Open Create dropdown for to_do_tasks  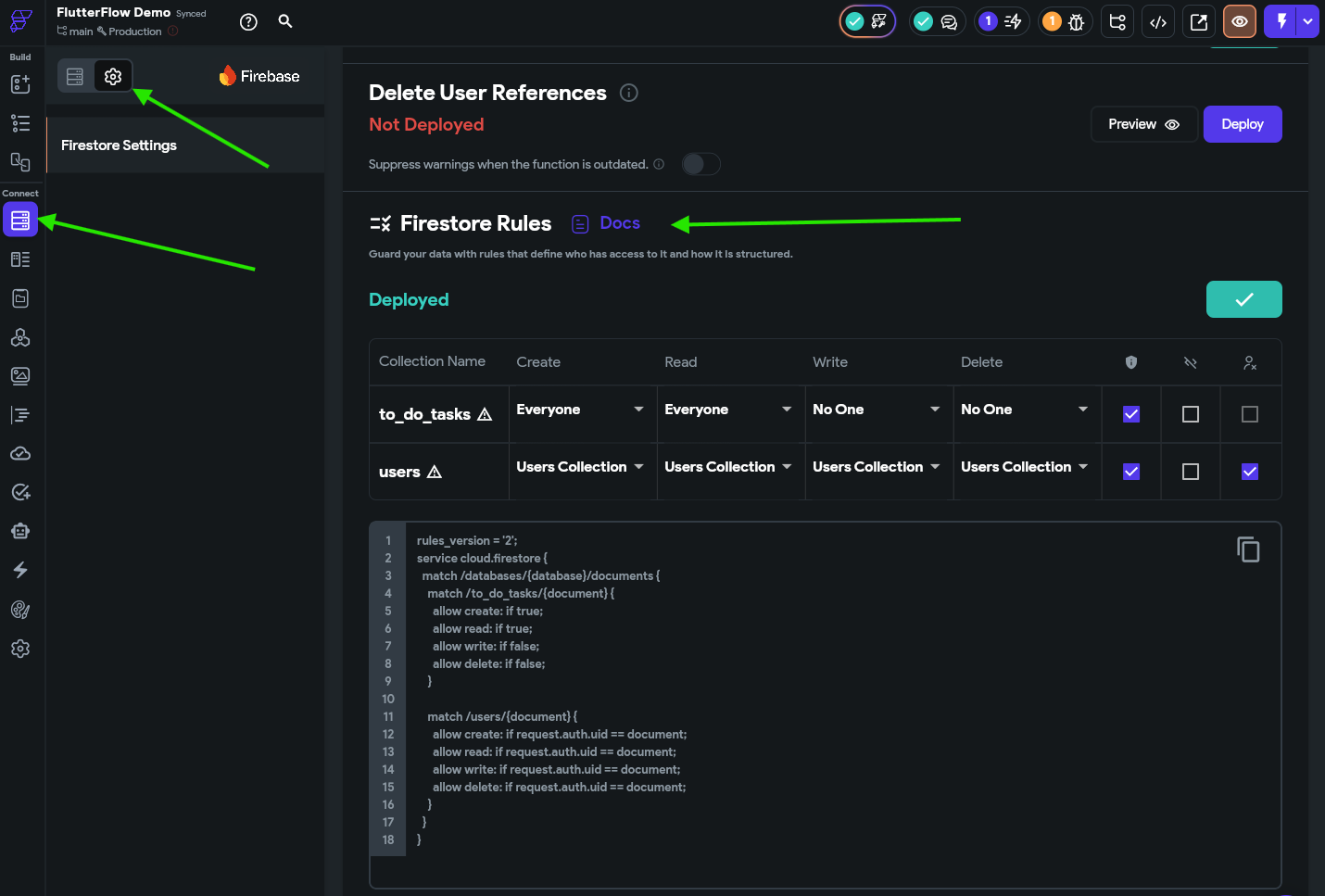tap(580, 410)
